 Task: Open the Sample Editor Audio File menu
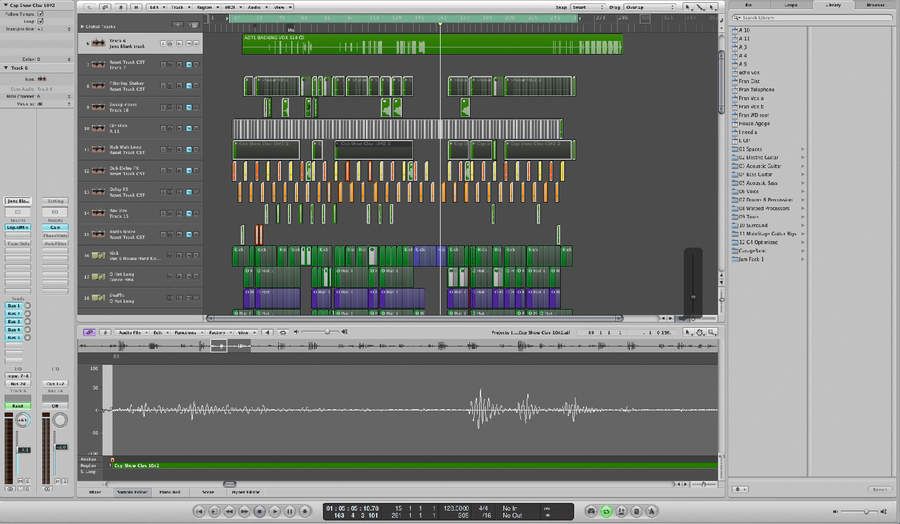coord(131,332)
